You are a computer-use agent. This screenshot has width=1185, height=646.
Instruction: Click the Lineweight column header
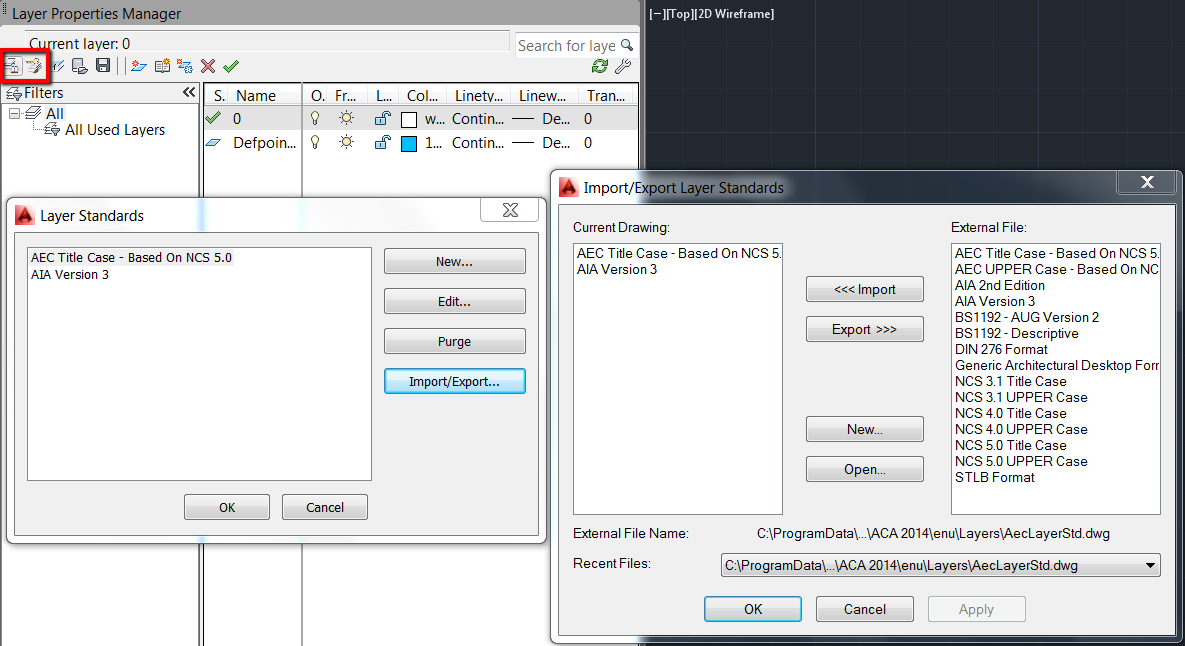(x=542, y=95)
